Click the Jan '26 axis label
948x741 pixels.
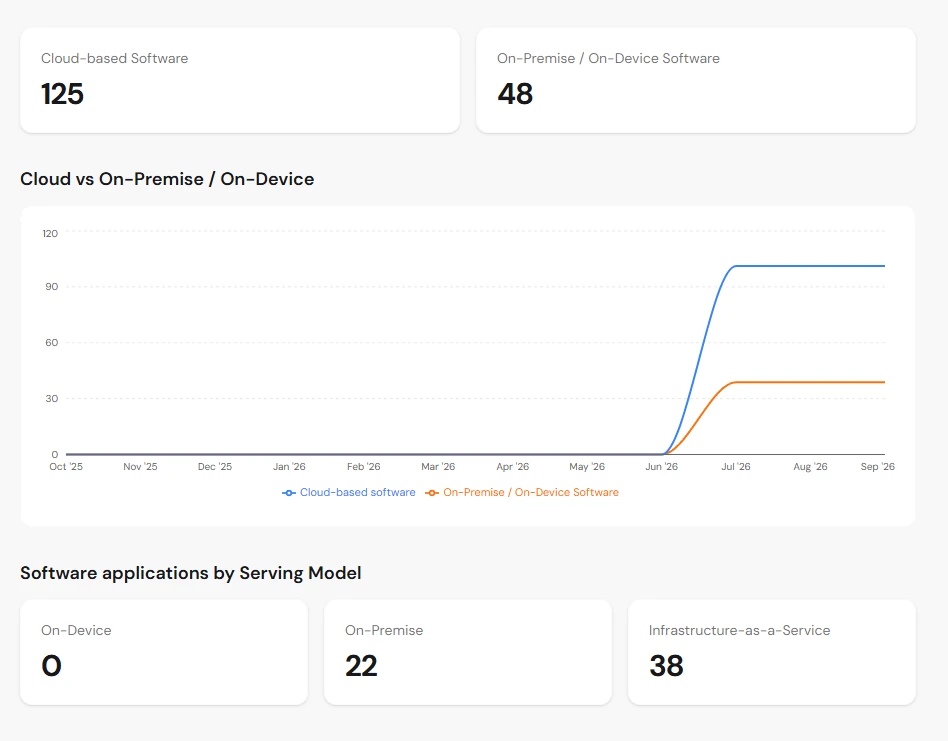click(x=289, y=467)
